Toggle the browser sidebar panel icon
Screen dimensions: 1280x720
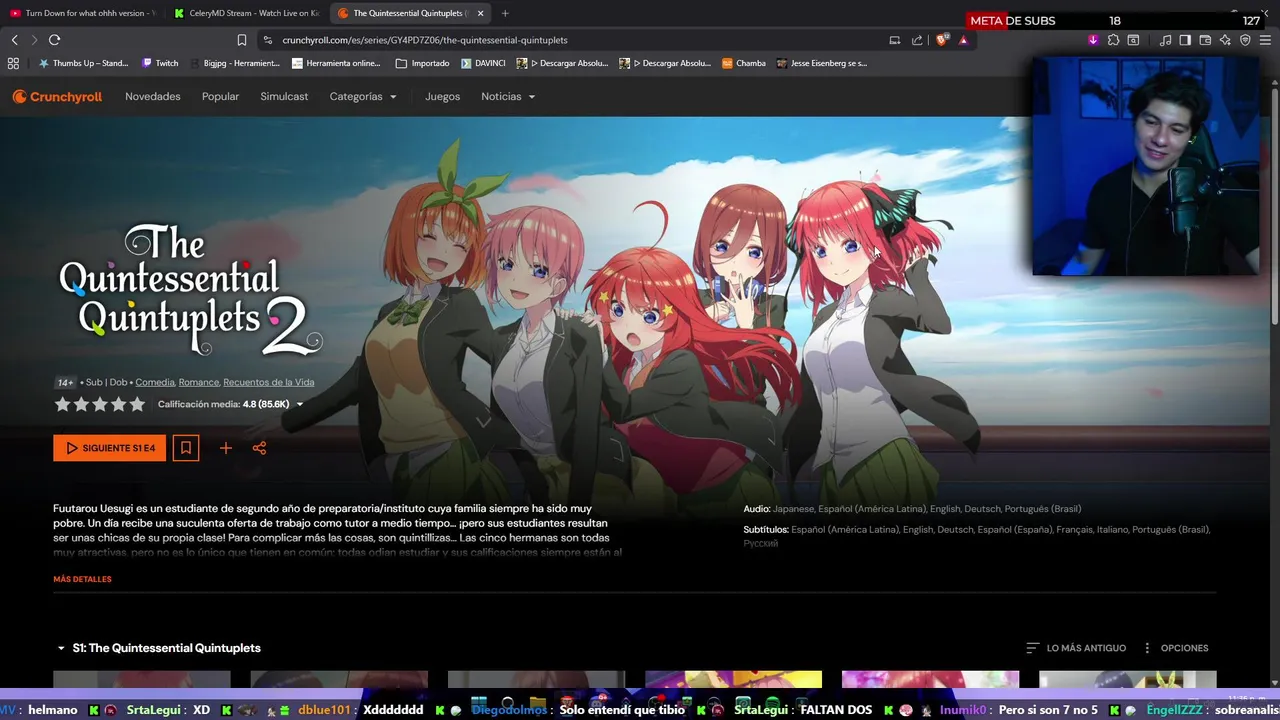[1185, 40]
